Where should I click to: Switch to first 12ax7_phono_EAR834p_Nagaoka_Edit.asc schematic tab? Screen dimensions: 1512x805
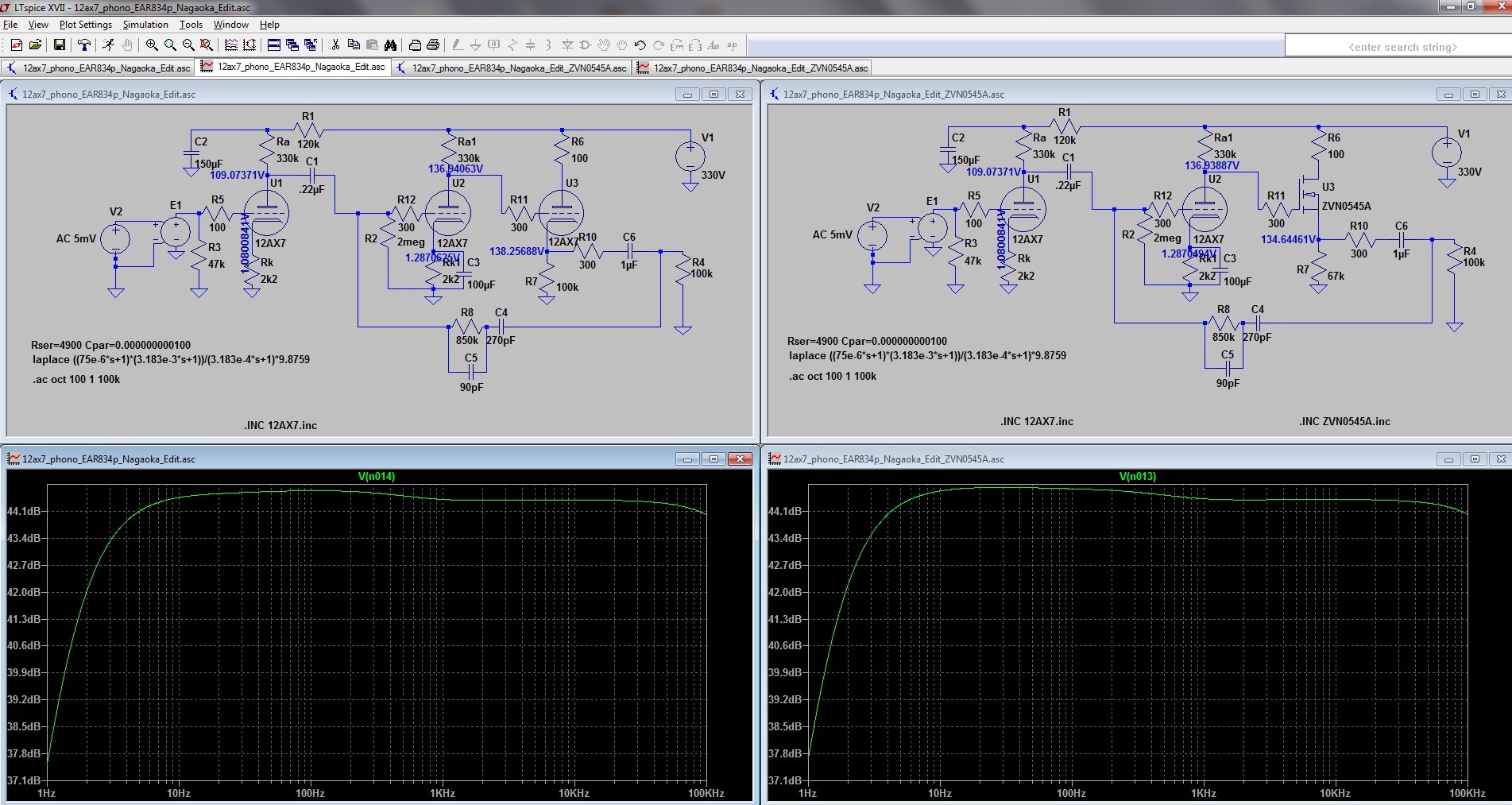(x=99, y=68)
